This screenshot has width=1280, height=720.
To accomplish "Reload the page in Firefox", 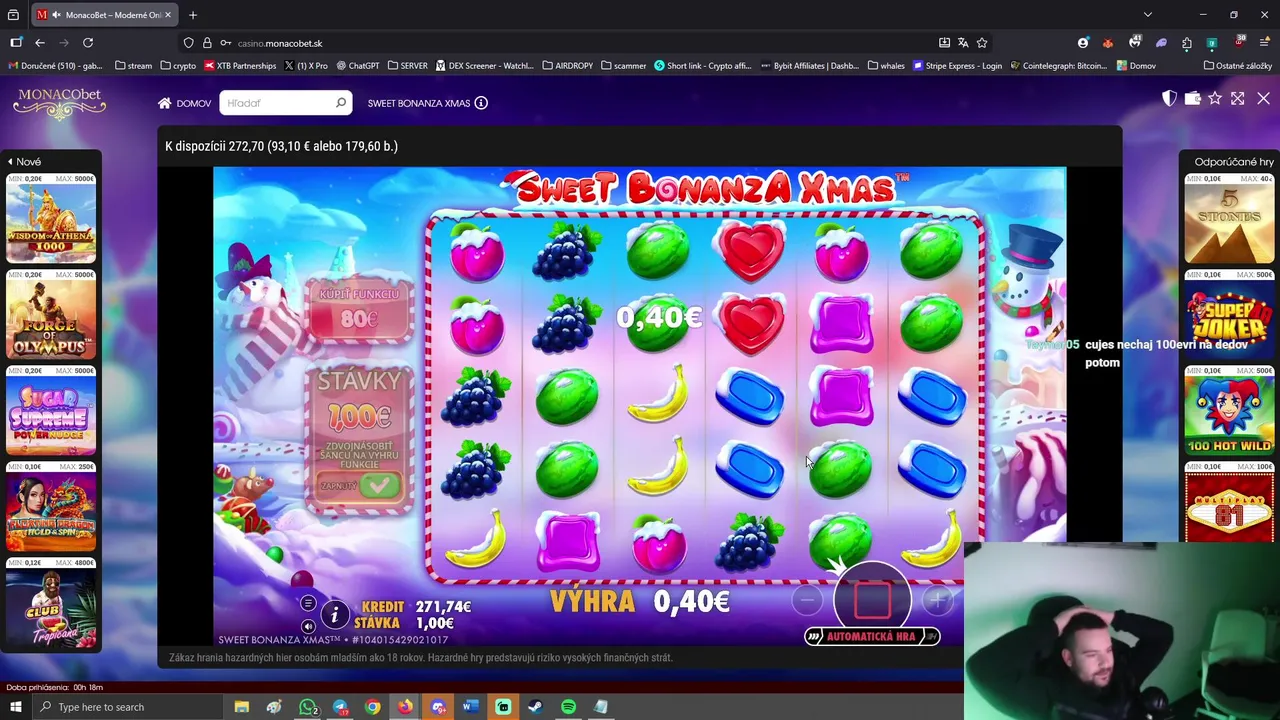I will point(88,43).
